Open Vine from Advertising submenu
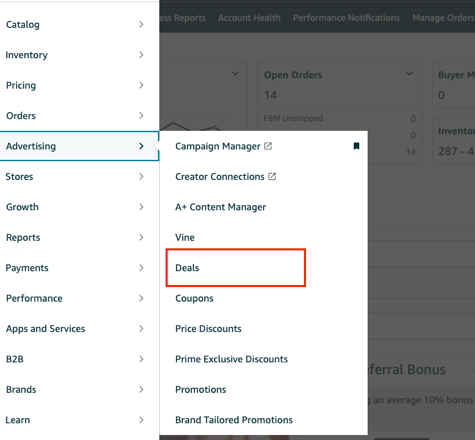This screenshot has width=475, height=440. click(185, 237)
